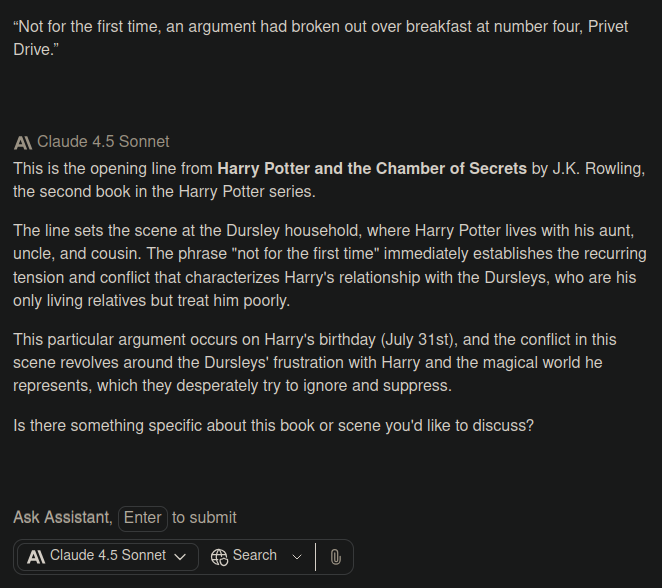Click the paragraph mentioning Harry's birthday
This screenshot has height=588, width=662.
[330, 363]
